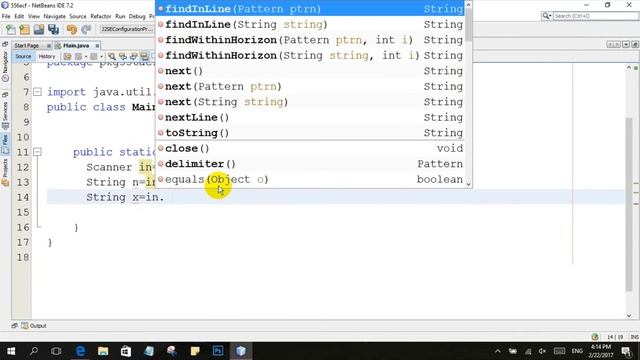The width and height of the screenshot is (640, 360).
Task: Select the toString() completion entry
Action: coord(310,133)
